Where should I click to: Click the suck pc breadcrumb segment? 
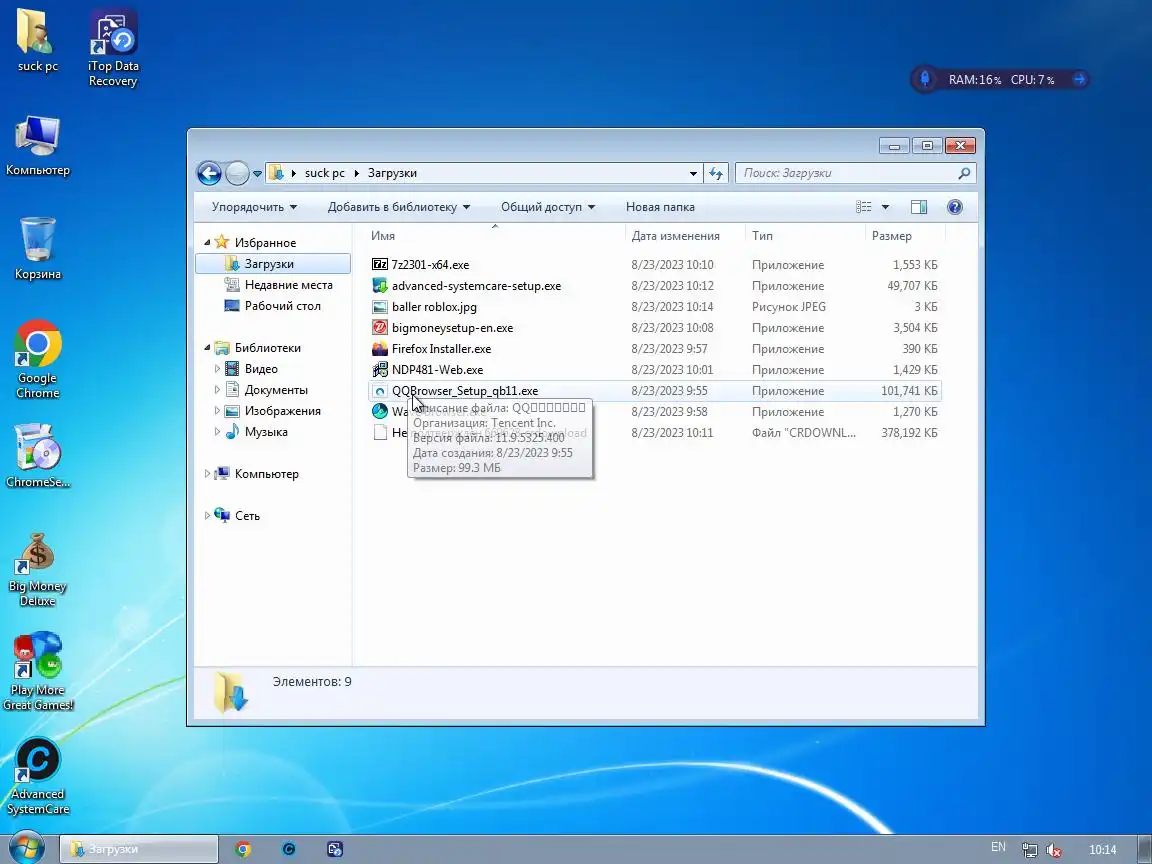(x=325, y=173)
